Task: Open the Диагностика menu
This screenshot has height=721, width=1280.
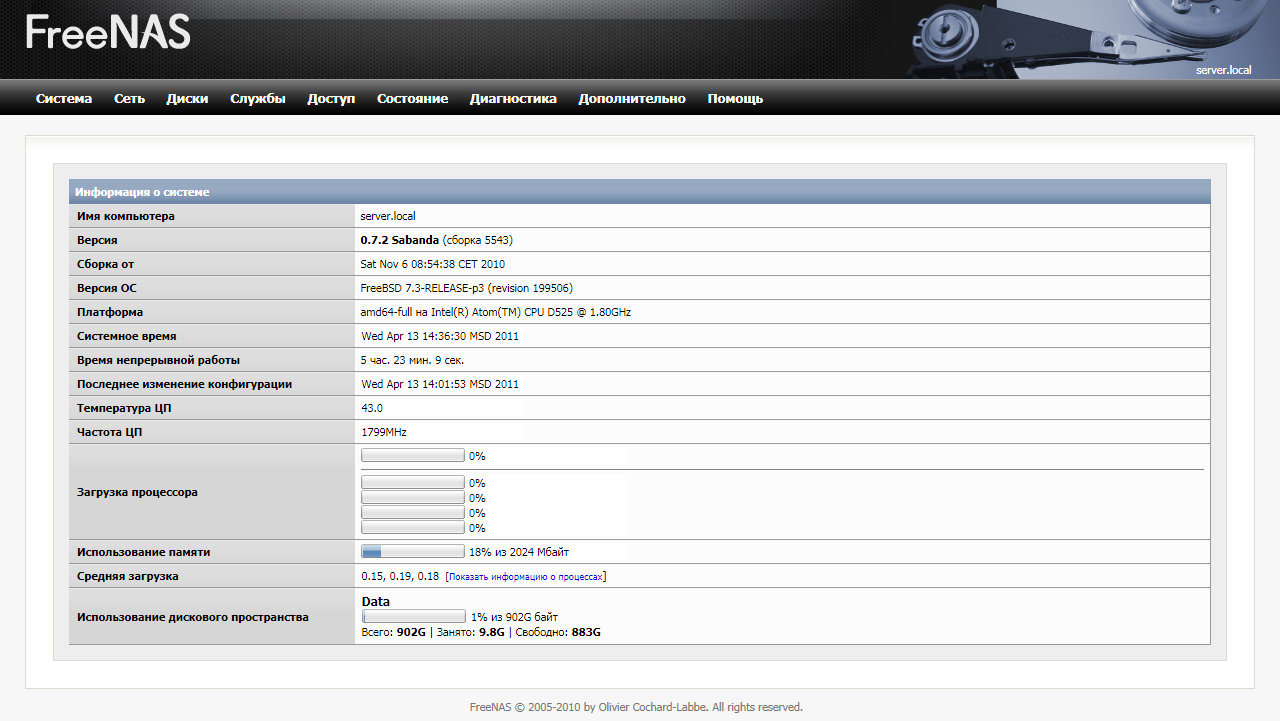Action: tap(513, 98)
